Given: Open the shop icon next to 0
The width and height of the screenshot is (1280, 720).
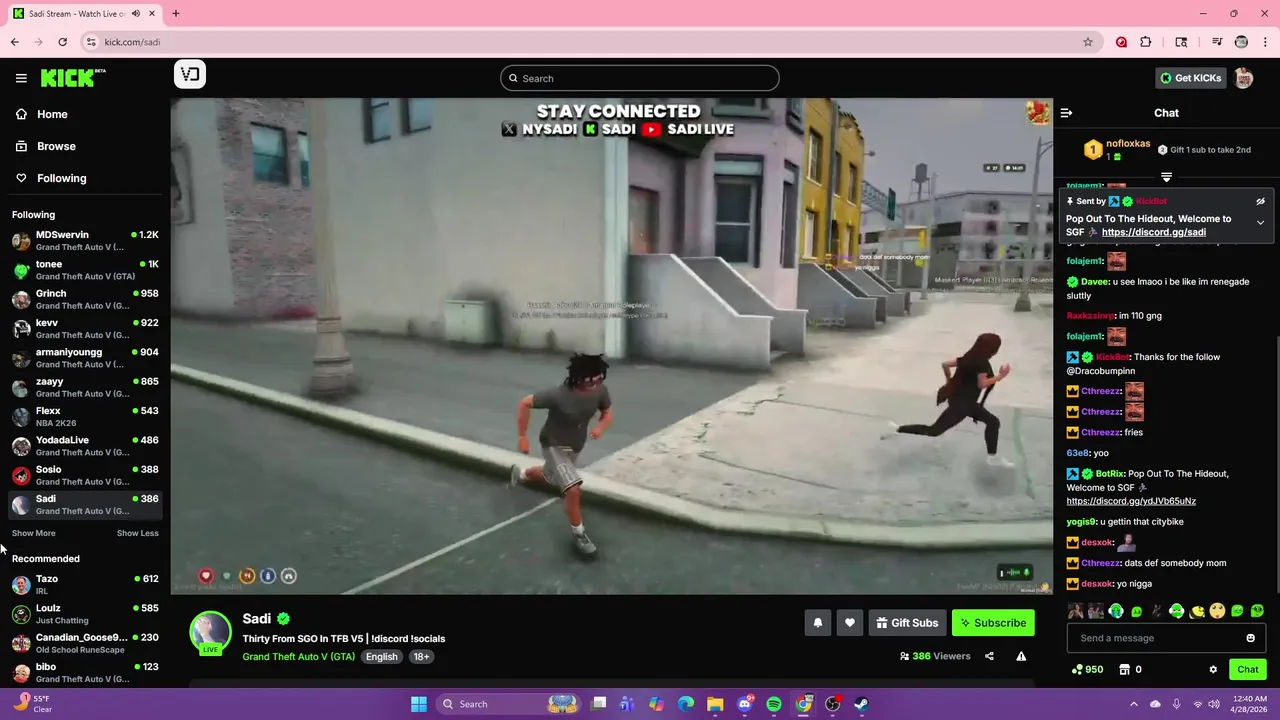Looking at the screenshot, I should pos(1124,669).
